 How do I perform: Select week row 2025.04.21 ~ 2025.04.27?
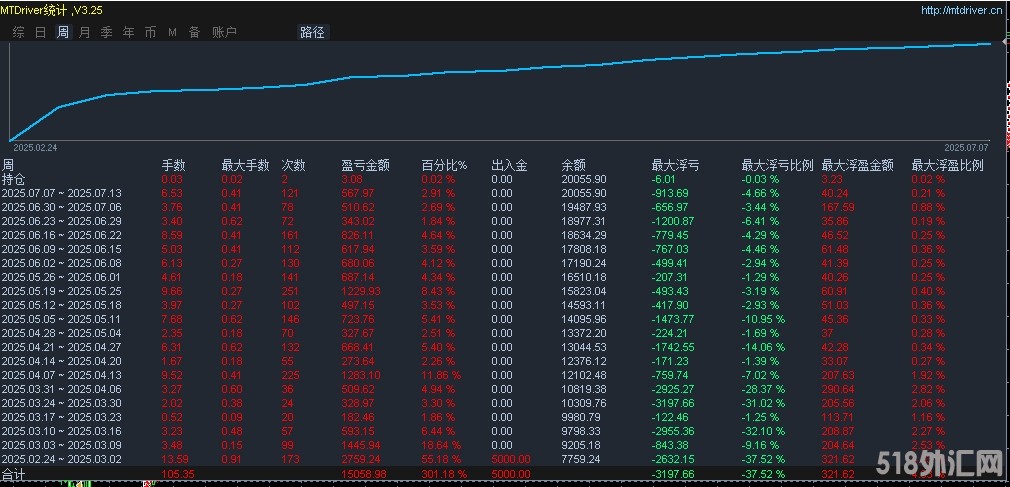[505, 347]
